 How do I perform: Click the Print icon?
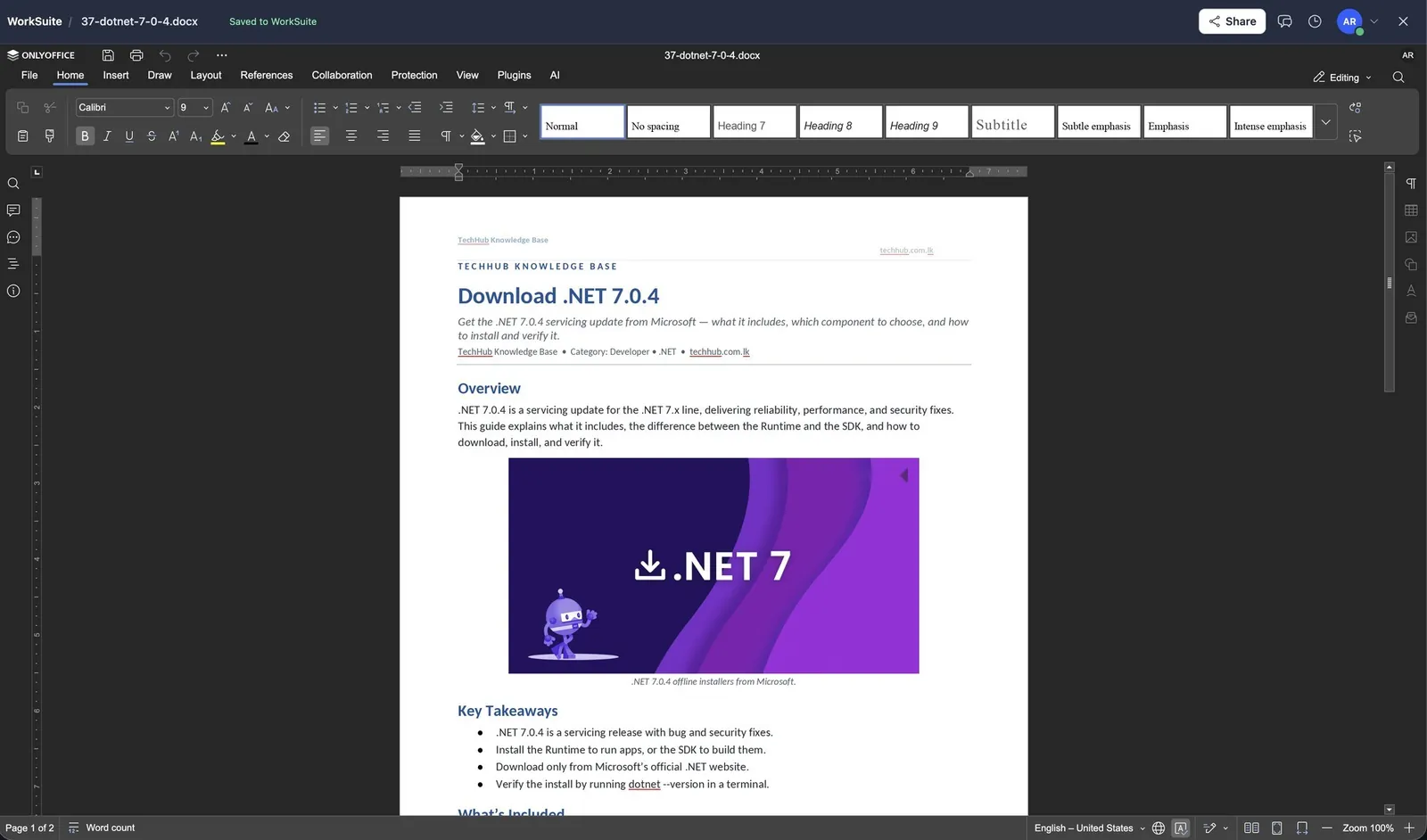click(136, 55)
